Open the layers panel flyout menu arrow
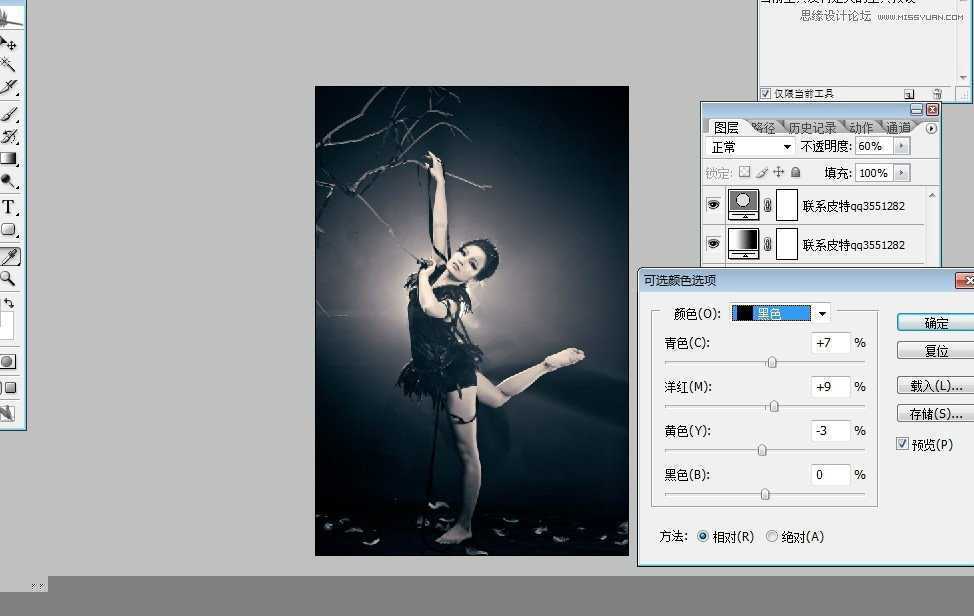This screenshot has width=974, height=616. [931, 129]
